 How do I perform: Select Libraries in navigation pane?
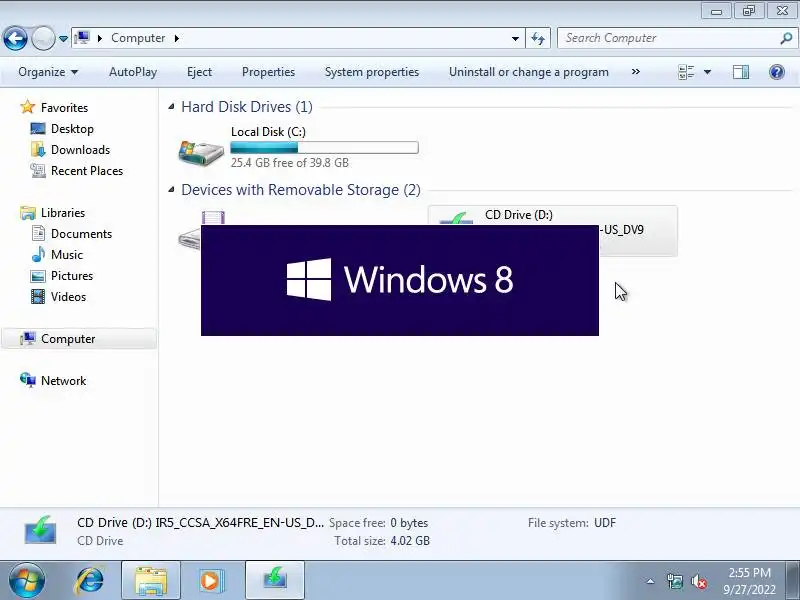click(63, 213)
